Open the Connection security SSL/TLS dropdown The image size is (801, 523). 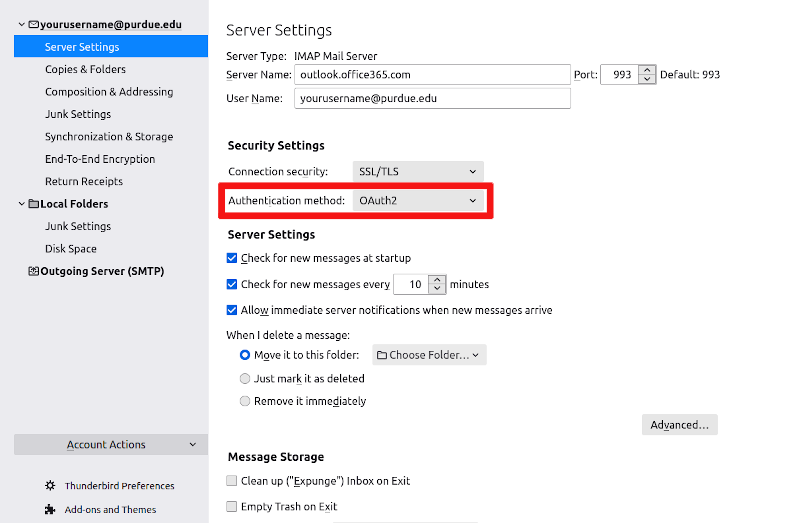click(x=418, y=172)
